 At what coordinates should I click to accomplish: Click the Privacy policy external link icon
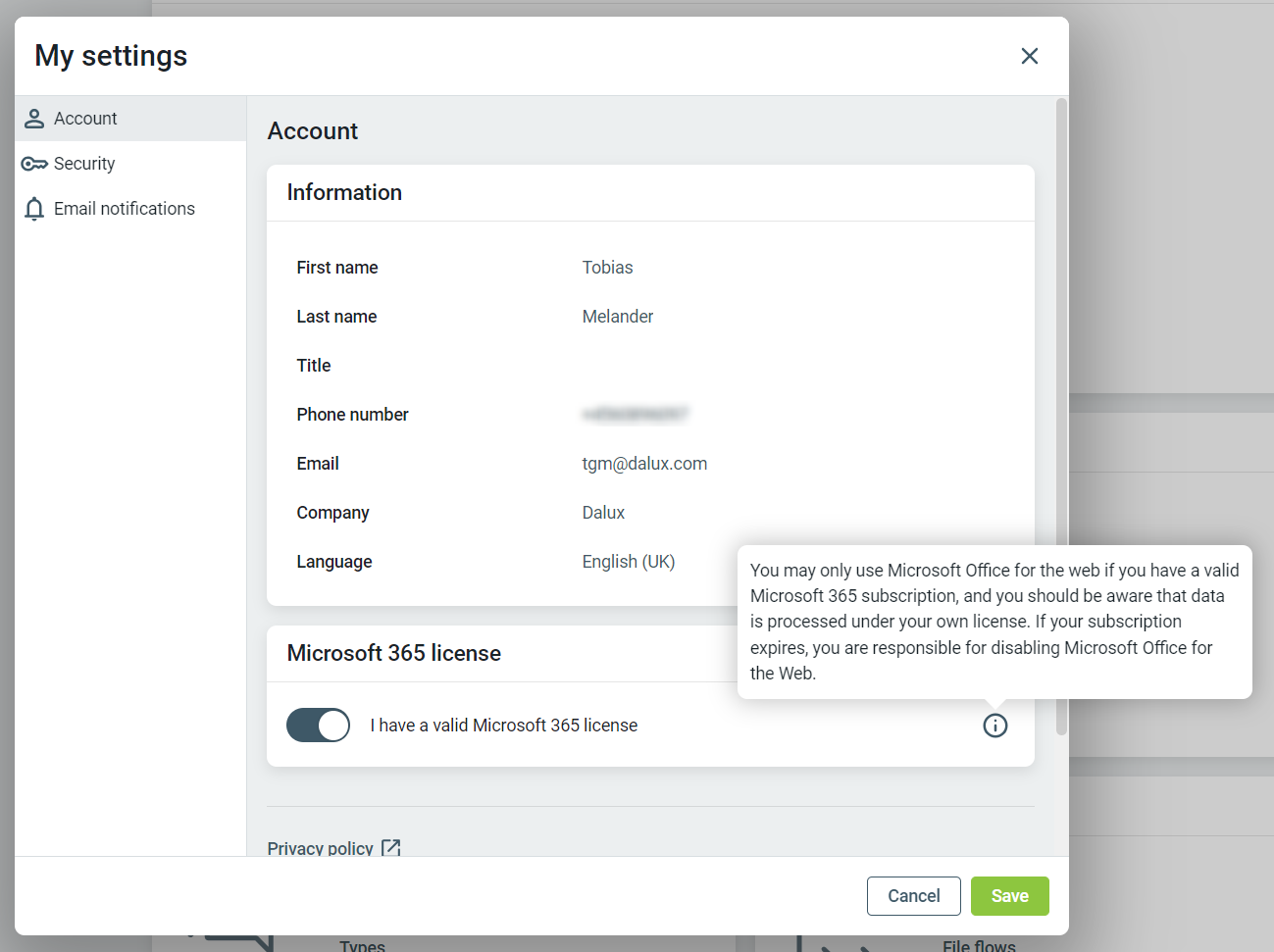[x=391, y=847]
